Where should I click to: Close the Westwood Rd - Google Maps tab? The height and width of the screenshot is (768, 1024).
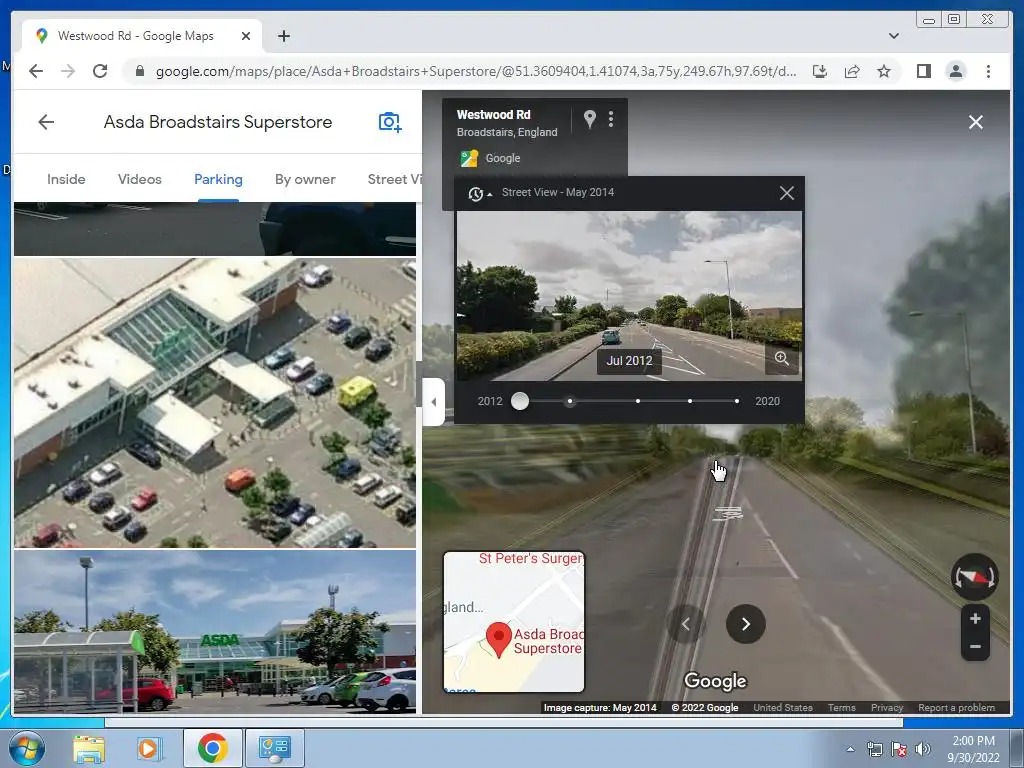click(x=246, y=36)
